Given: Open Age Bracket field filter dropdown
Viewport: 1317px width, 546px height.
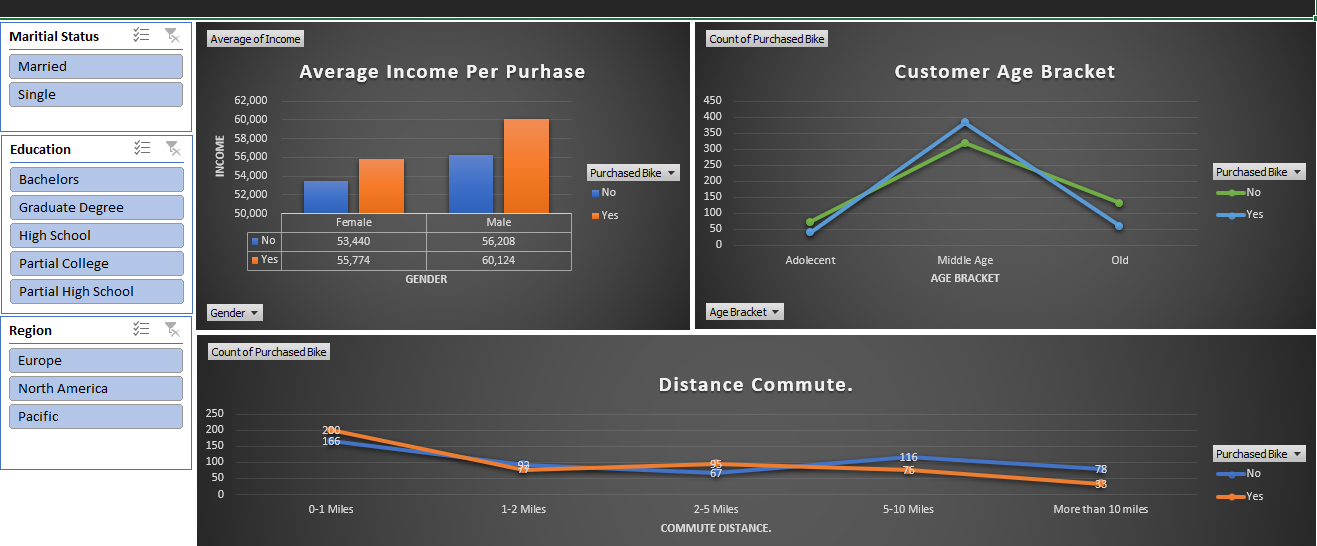Looking at the screenshot, I should click(744, 312).
